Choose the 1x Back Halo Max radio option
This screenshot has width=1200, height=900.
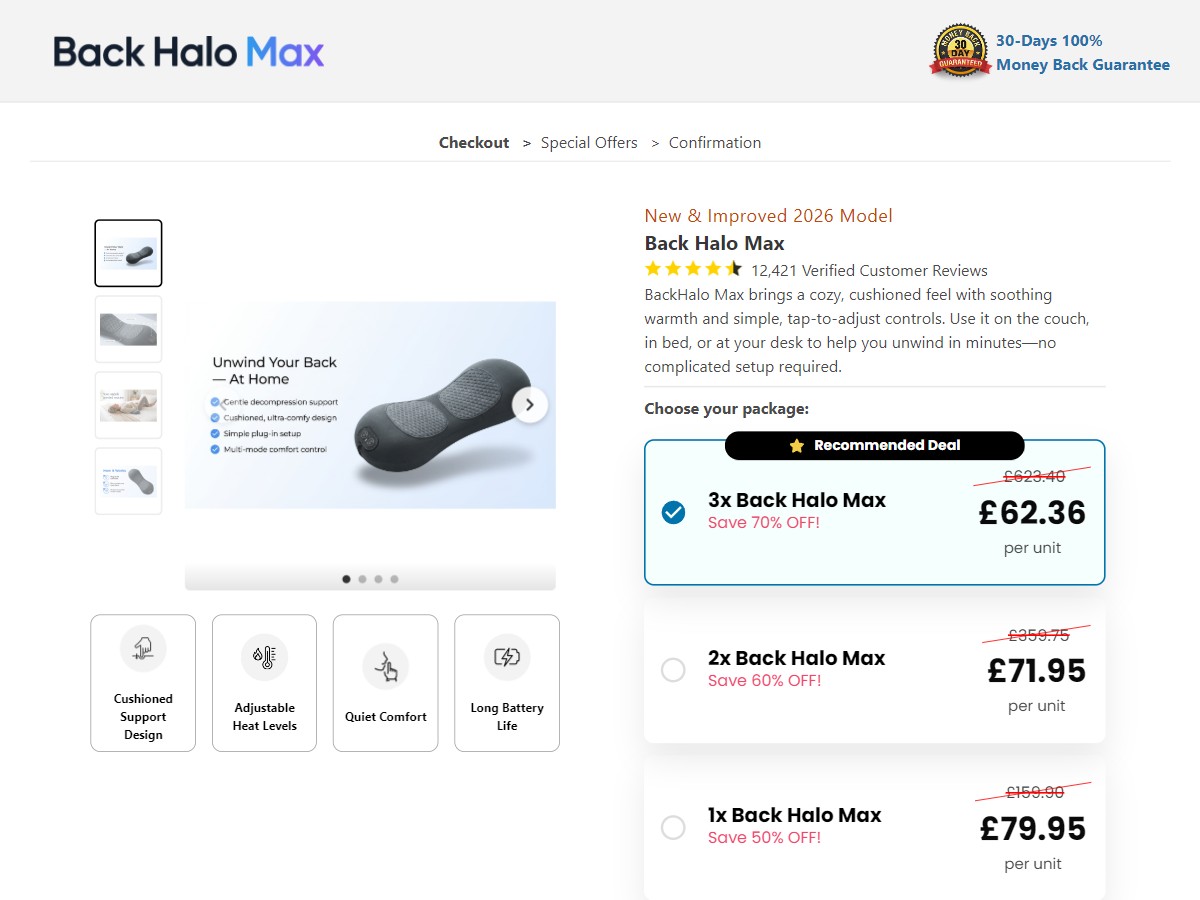tap(673, 828)
